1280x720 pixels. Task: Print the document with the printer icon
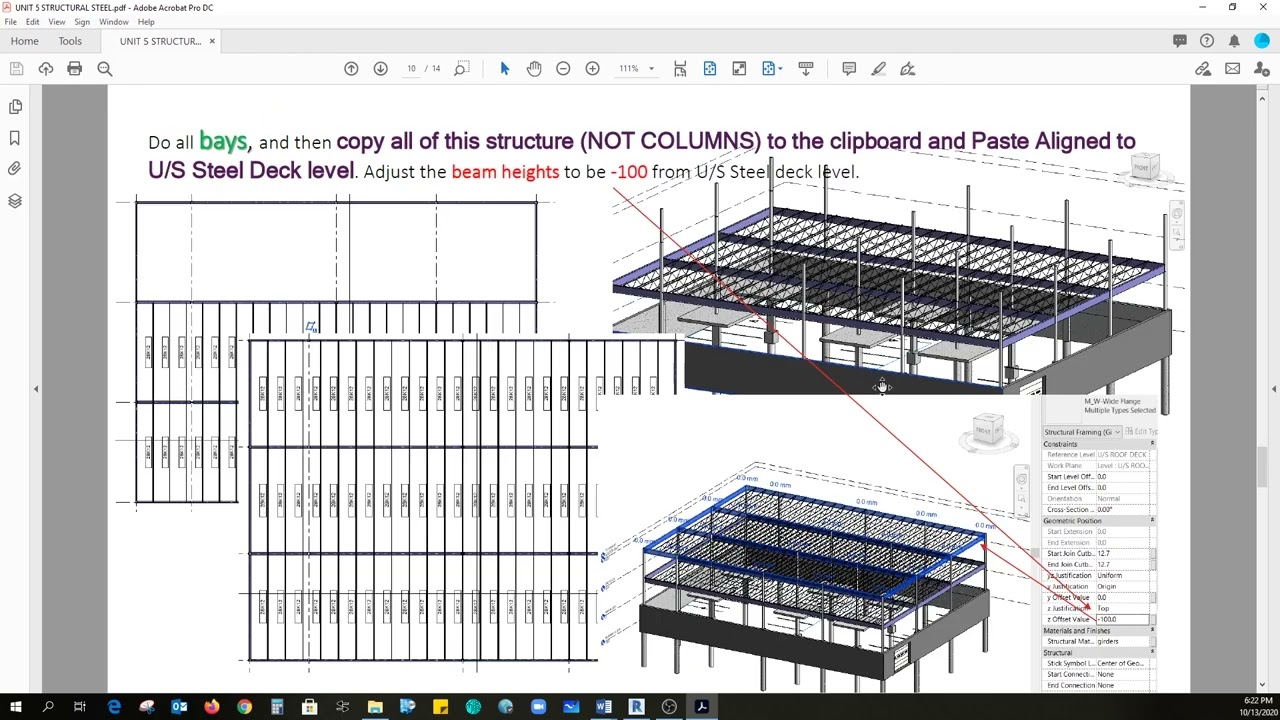tap(75, 68)
